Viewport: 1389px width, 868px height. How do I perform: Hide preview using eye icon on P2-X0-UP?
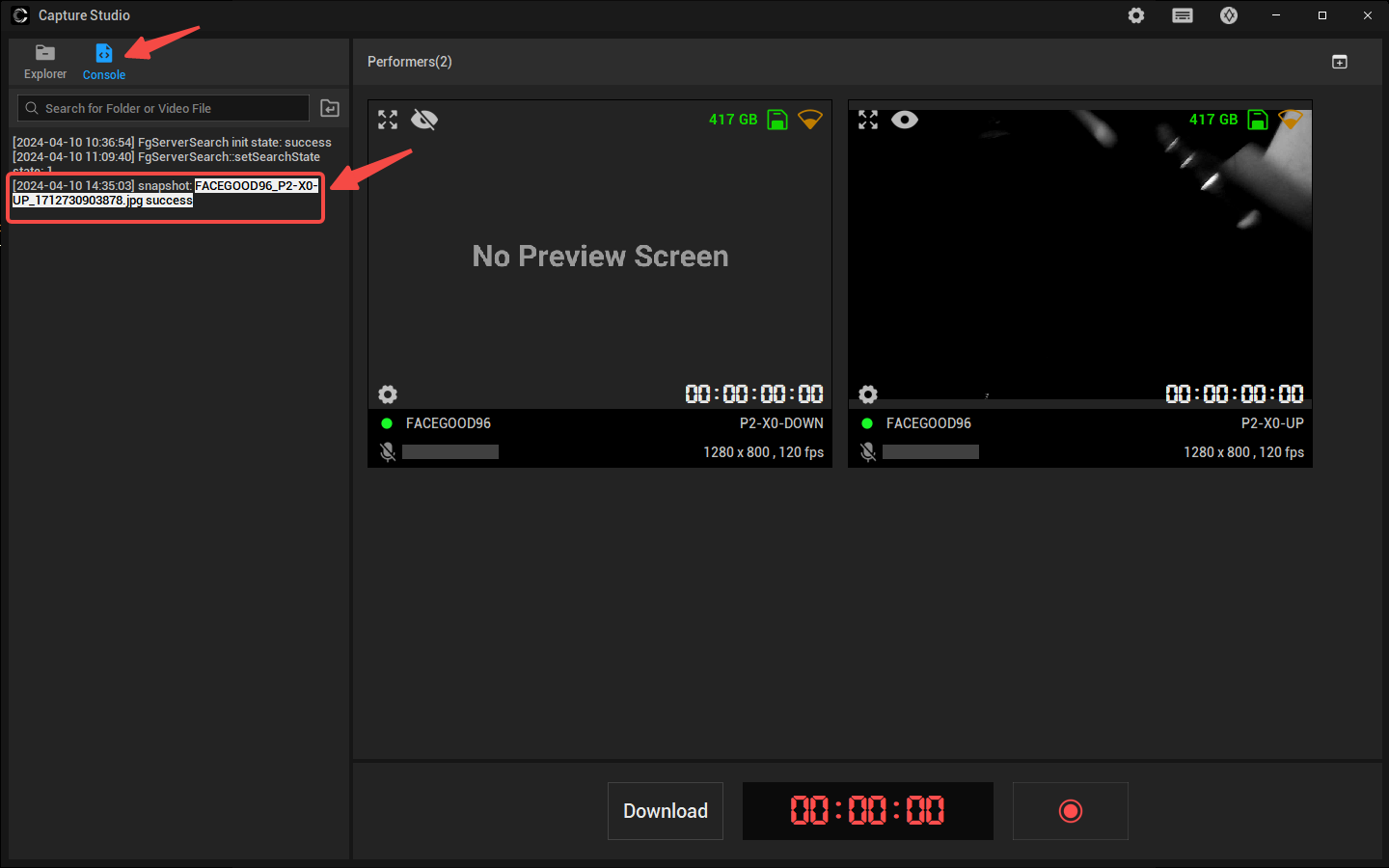(x=905, y=120)
